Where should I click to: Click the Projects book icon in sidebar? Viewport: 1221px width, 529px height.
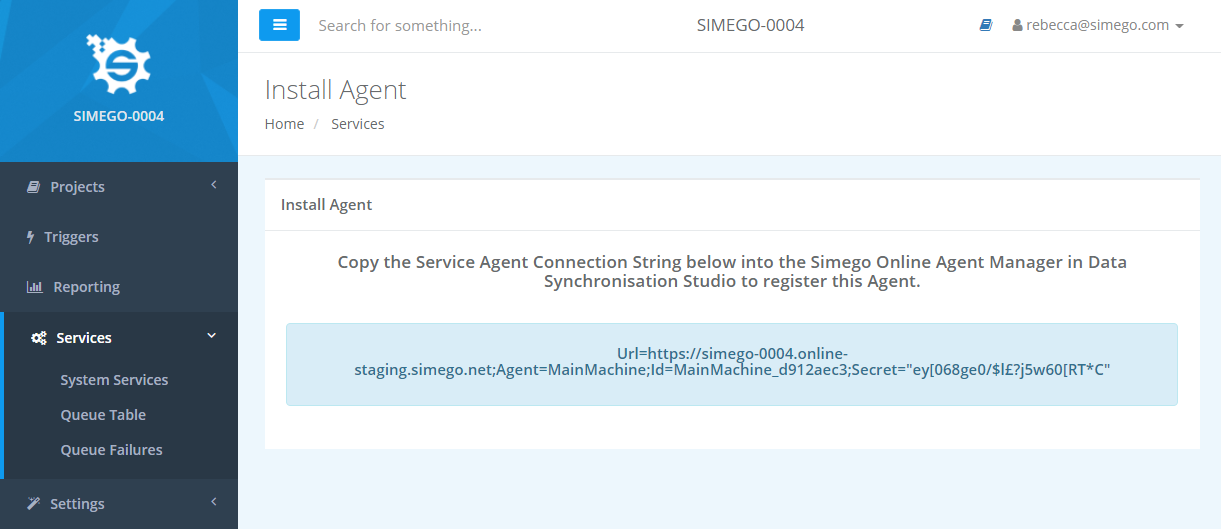point(33,187)
